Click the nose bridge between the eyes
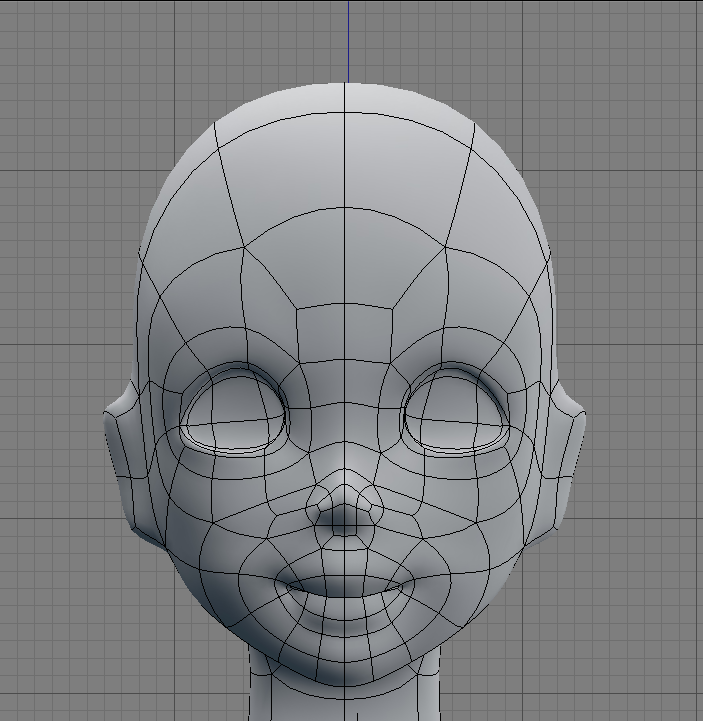 pos(344,420)
